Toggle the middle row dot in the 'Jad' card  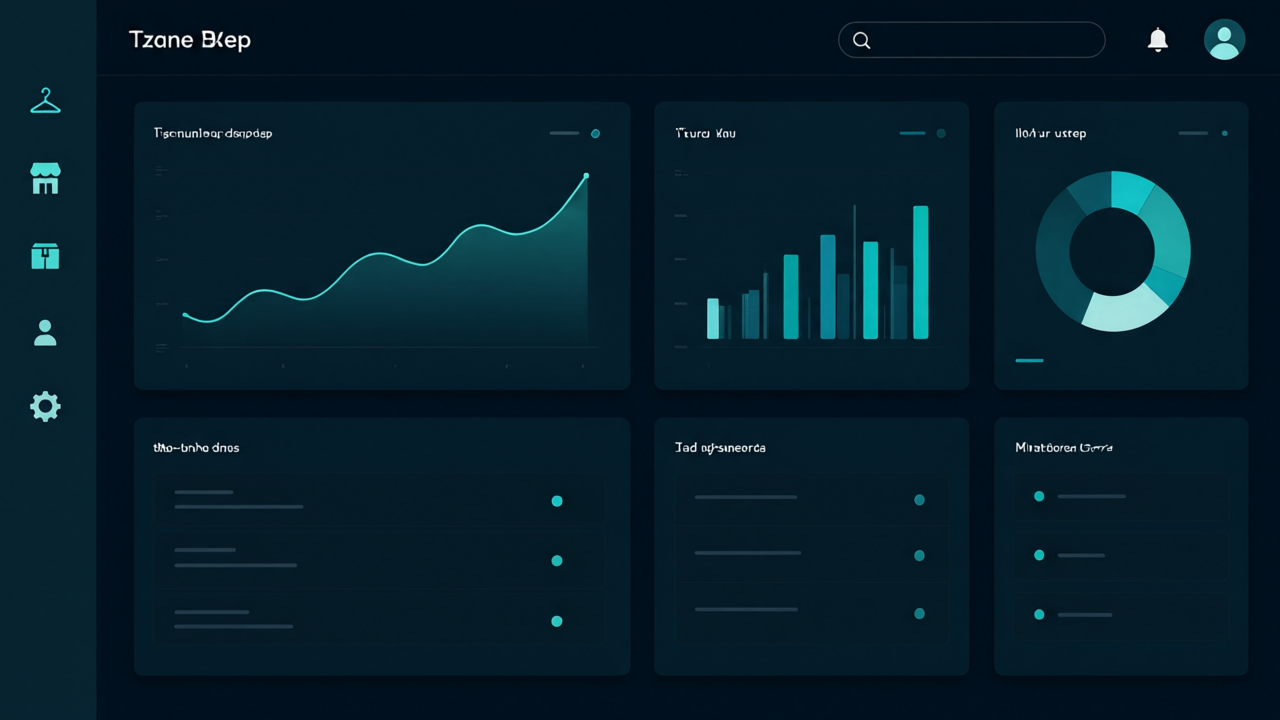pyautogui.click(x=919, y=556)
